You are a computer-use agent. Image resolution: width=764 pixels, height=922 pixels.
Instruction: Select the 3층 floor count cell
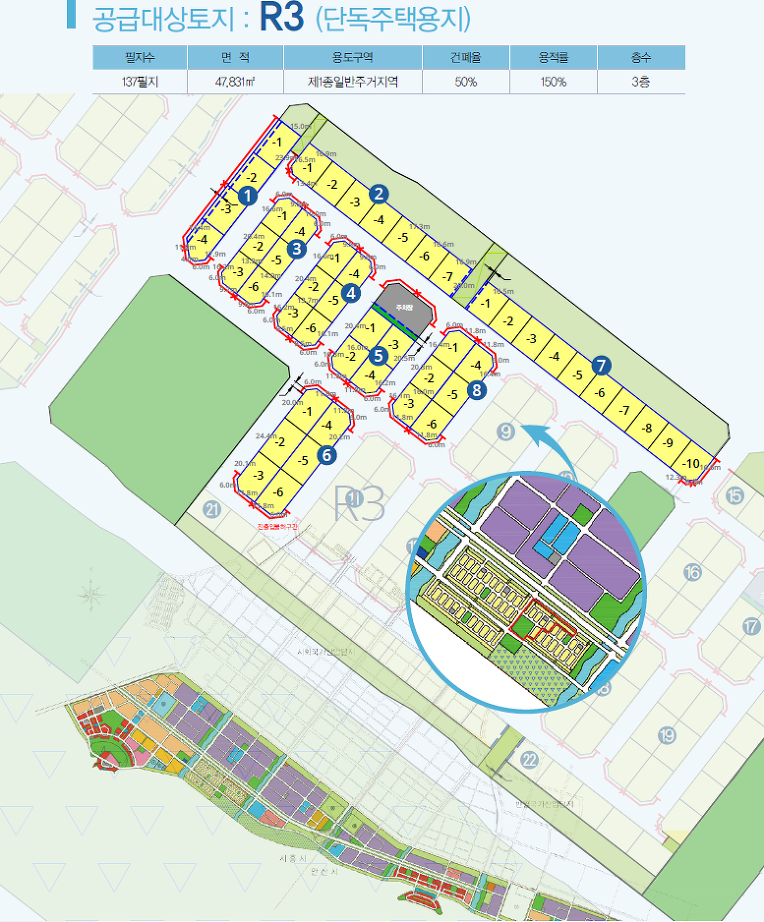641,82
